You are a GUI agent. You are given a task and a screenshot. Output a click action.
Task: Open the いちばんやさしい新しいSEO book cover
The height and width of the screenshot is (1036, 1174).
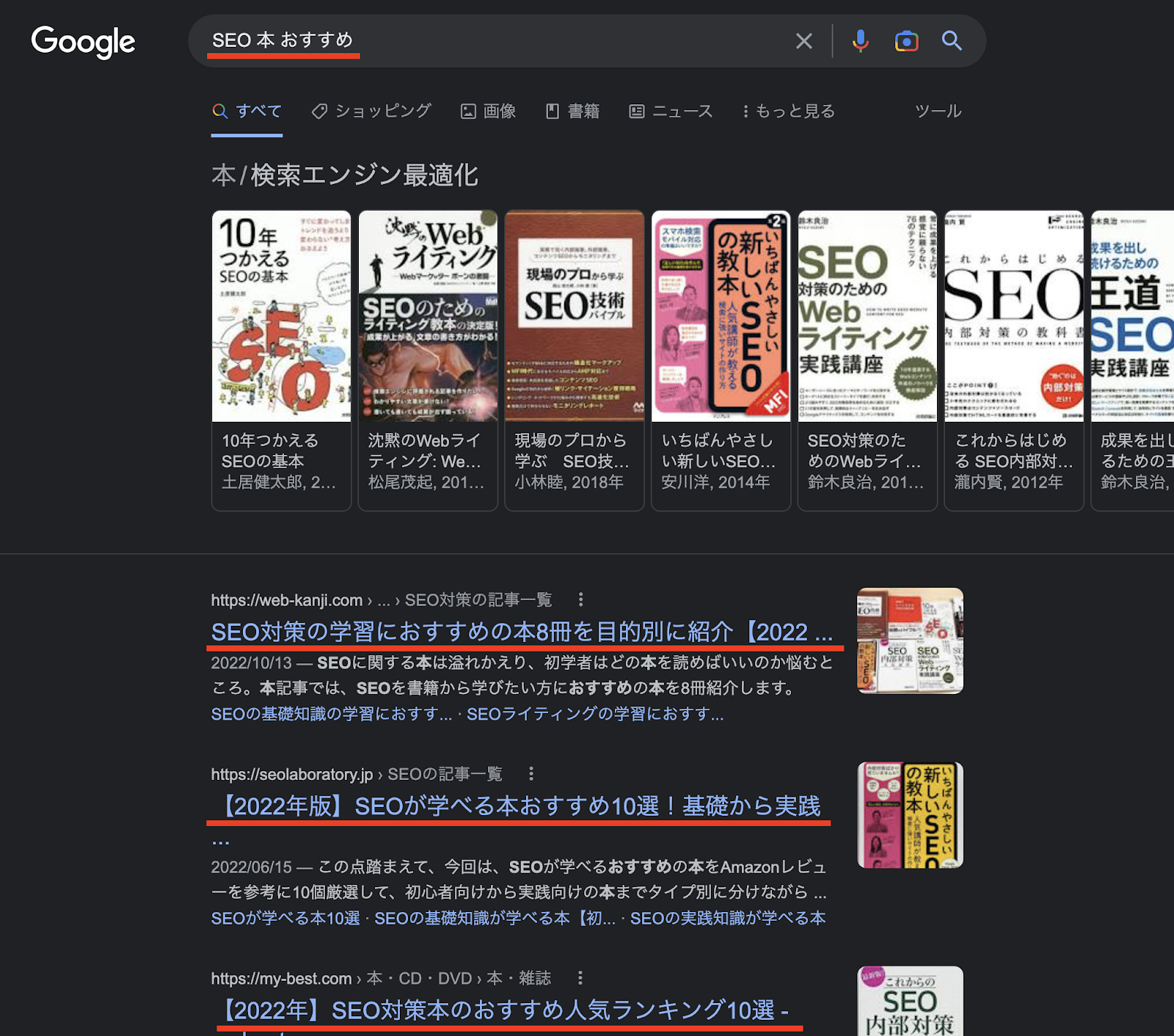point(721,316)
